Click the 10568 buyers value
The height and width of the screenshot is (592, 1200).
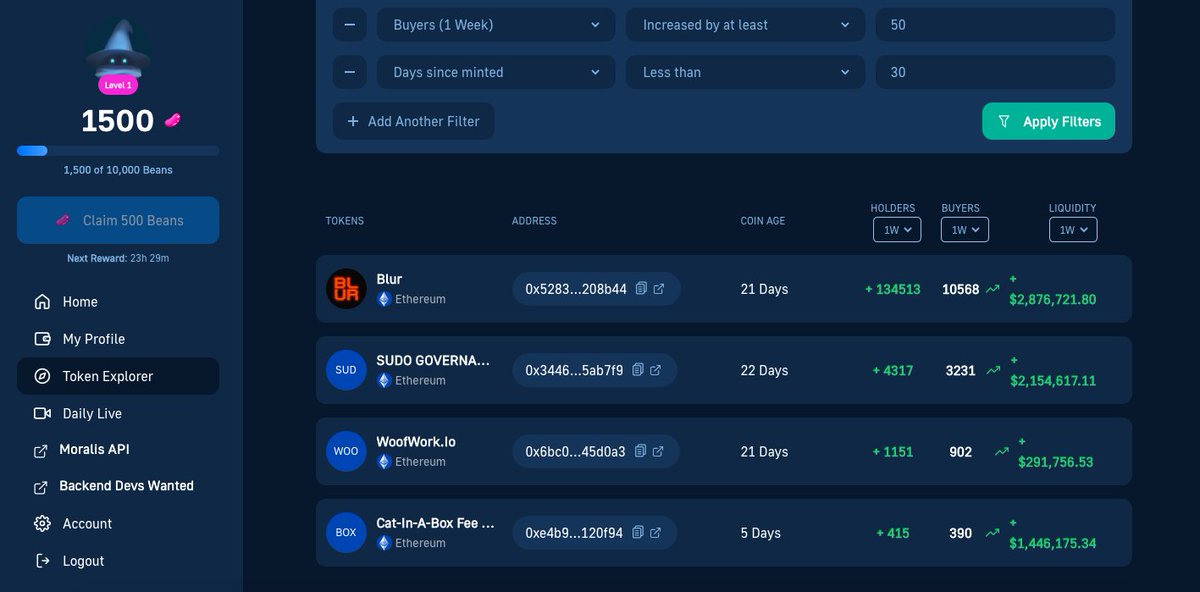point(960,289)
